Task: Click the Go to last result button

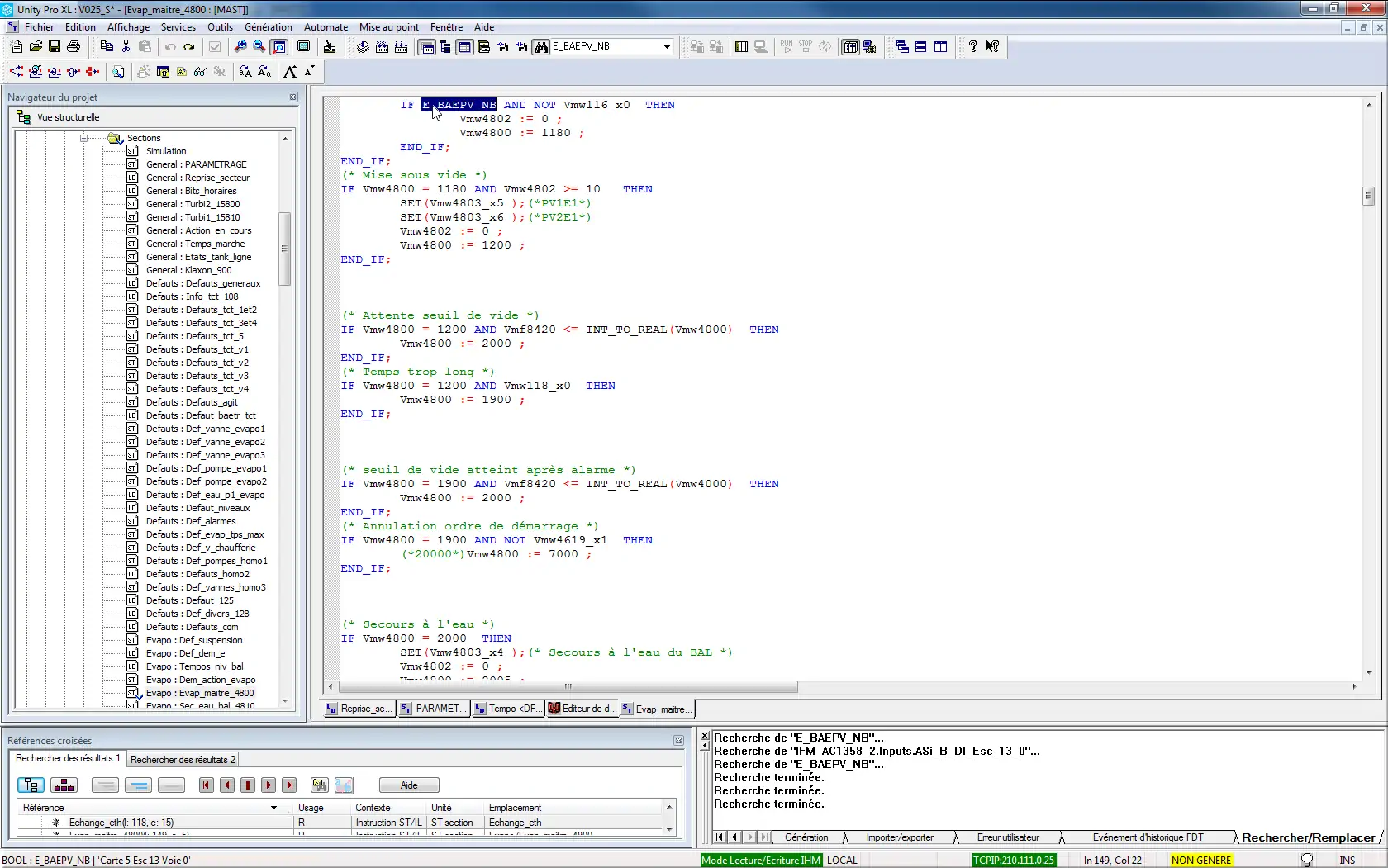Action: click(289, 785)
